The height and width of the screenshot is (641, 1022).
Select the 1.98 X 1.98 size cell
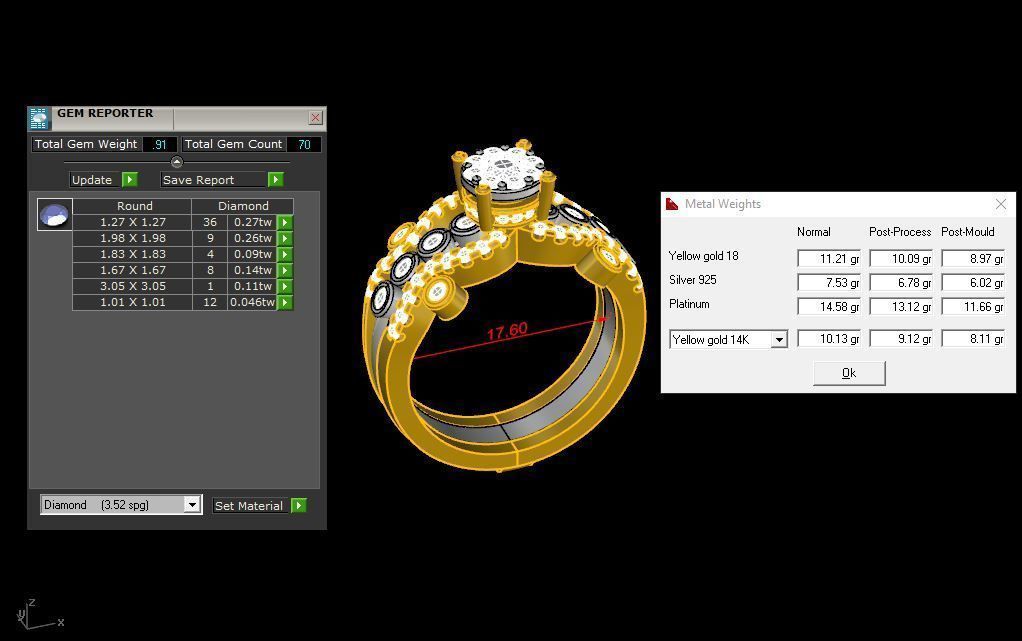click(132, 238)
